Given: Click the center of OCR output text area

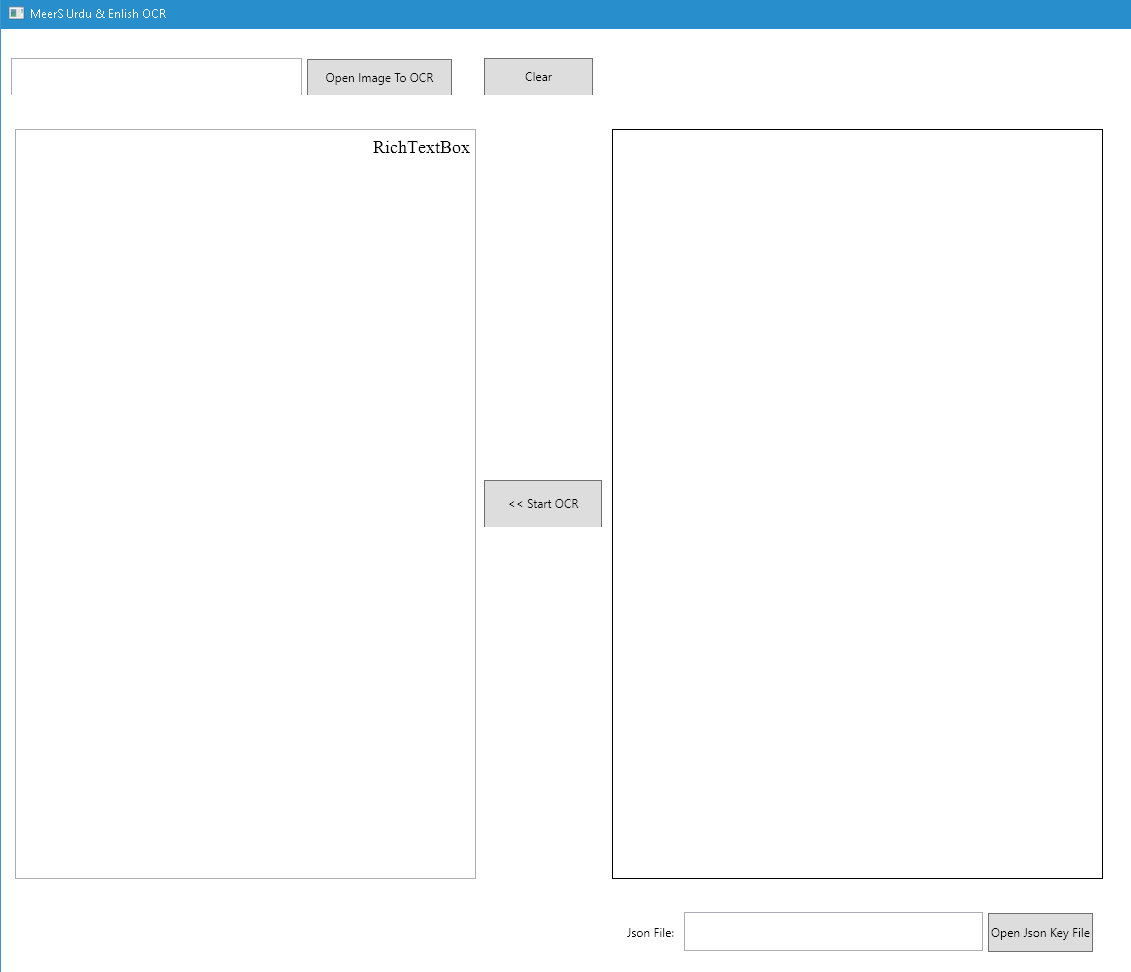Looking at the screenshot, I should click(245, 504).
